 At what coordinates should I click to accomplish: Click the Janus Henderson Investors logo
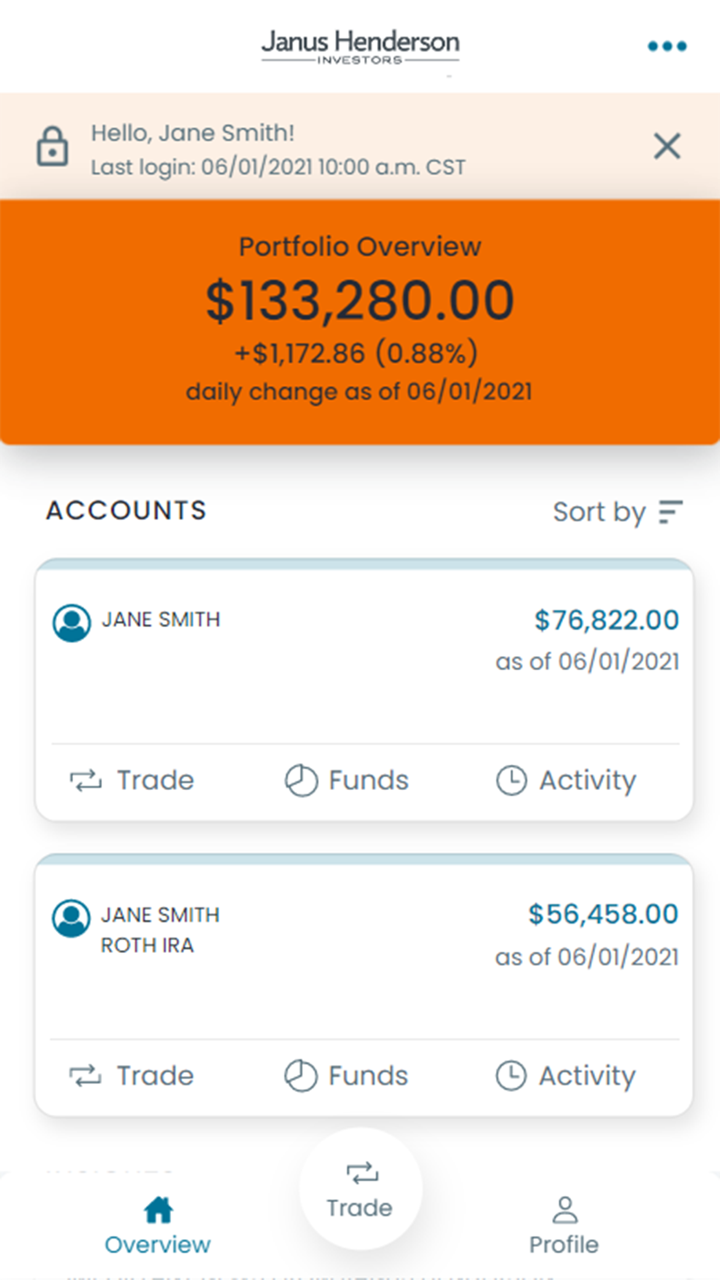360,46
